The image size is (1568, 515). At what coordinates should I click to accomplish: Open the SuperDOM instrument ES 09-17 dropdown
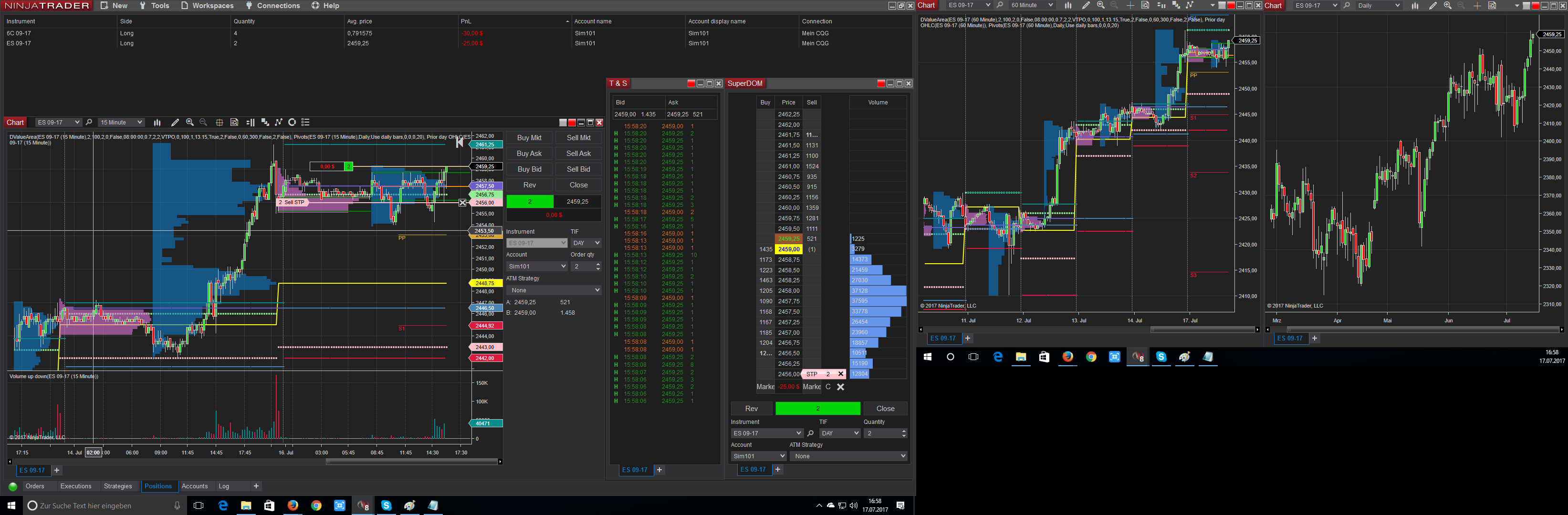pos(767,433)
